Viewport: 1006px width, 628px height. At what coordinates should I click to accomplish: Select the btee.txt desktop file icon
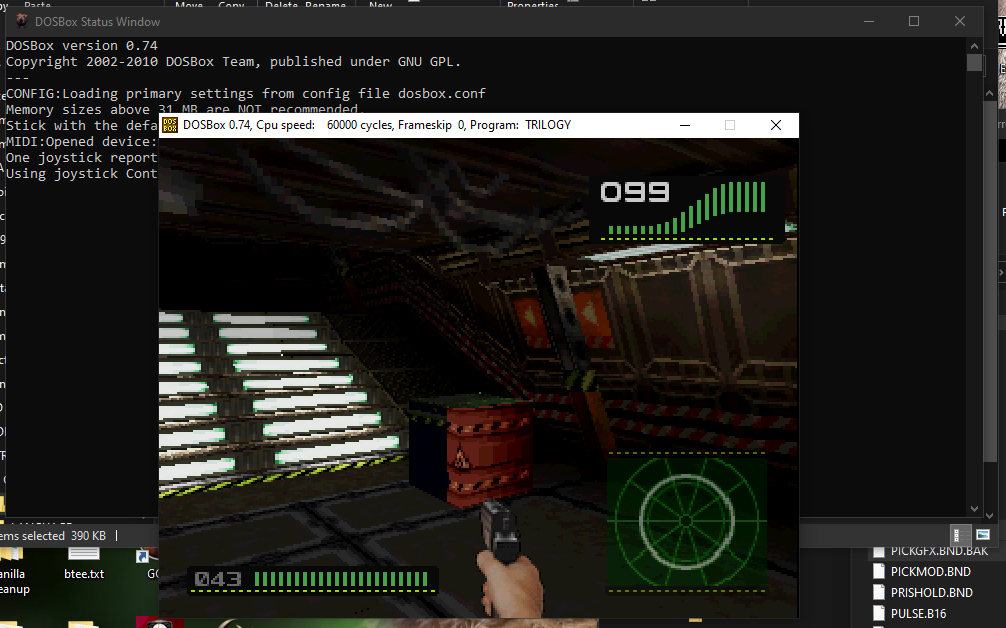point(83,555)
